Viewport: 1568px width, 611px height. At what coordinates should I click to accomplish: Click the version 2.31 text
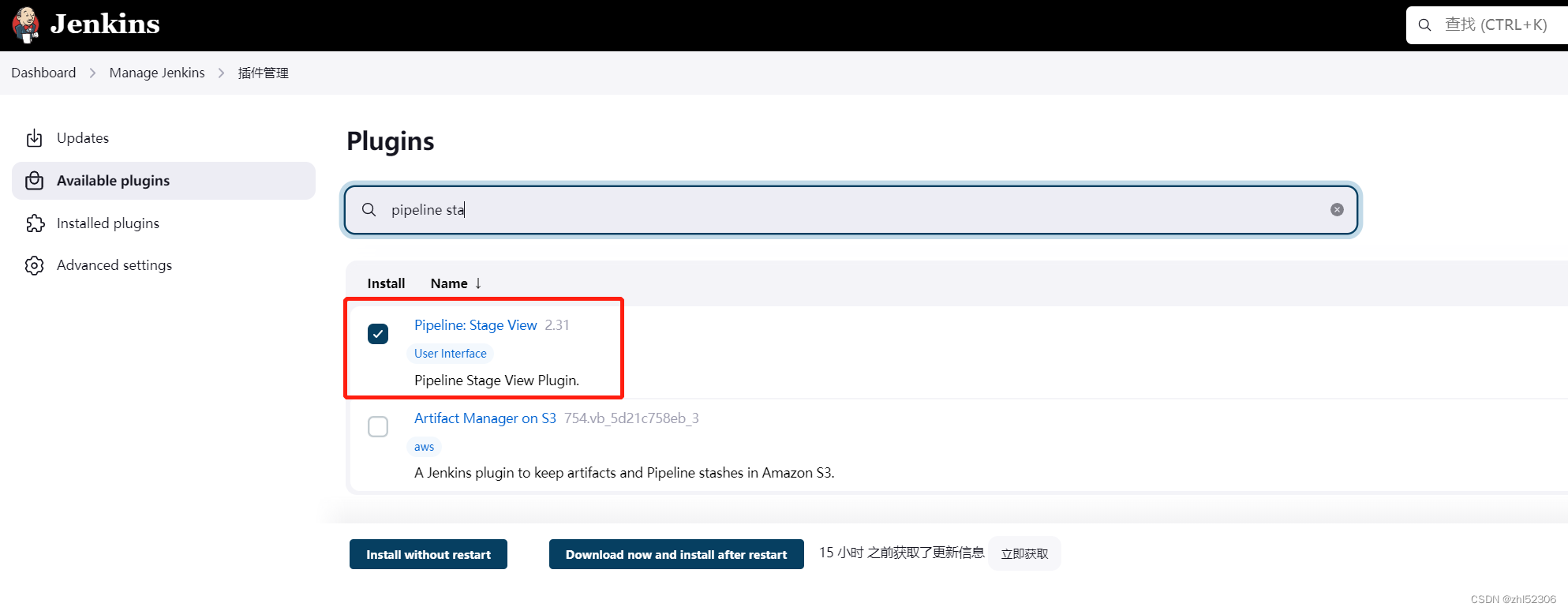557,325
